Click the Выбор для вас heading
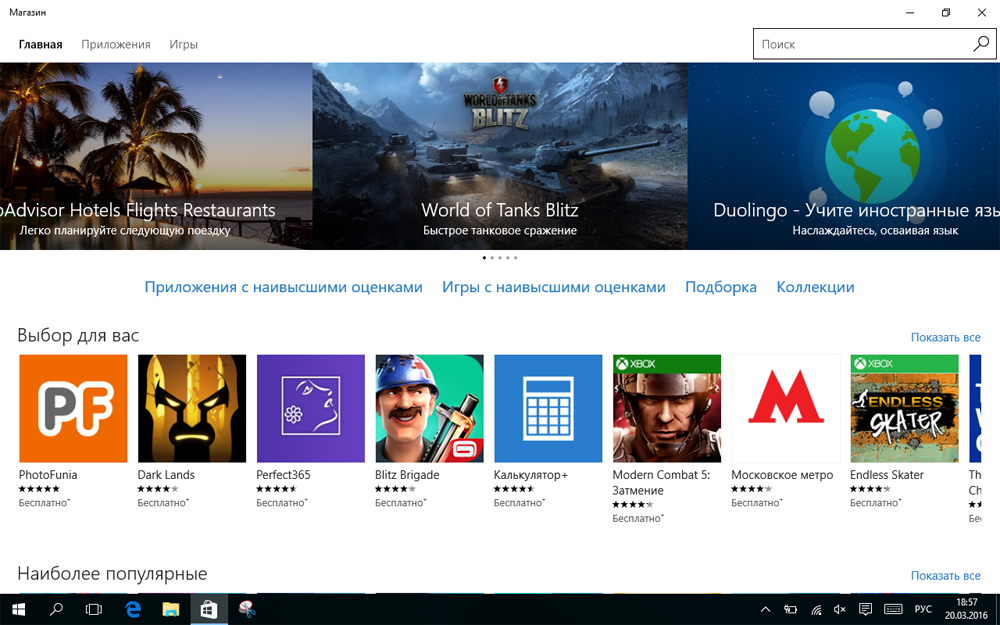1000x625 pixels. (x=78, y=335)
